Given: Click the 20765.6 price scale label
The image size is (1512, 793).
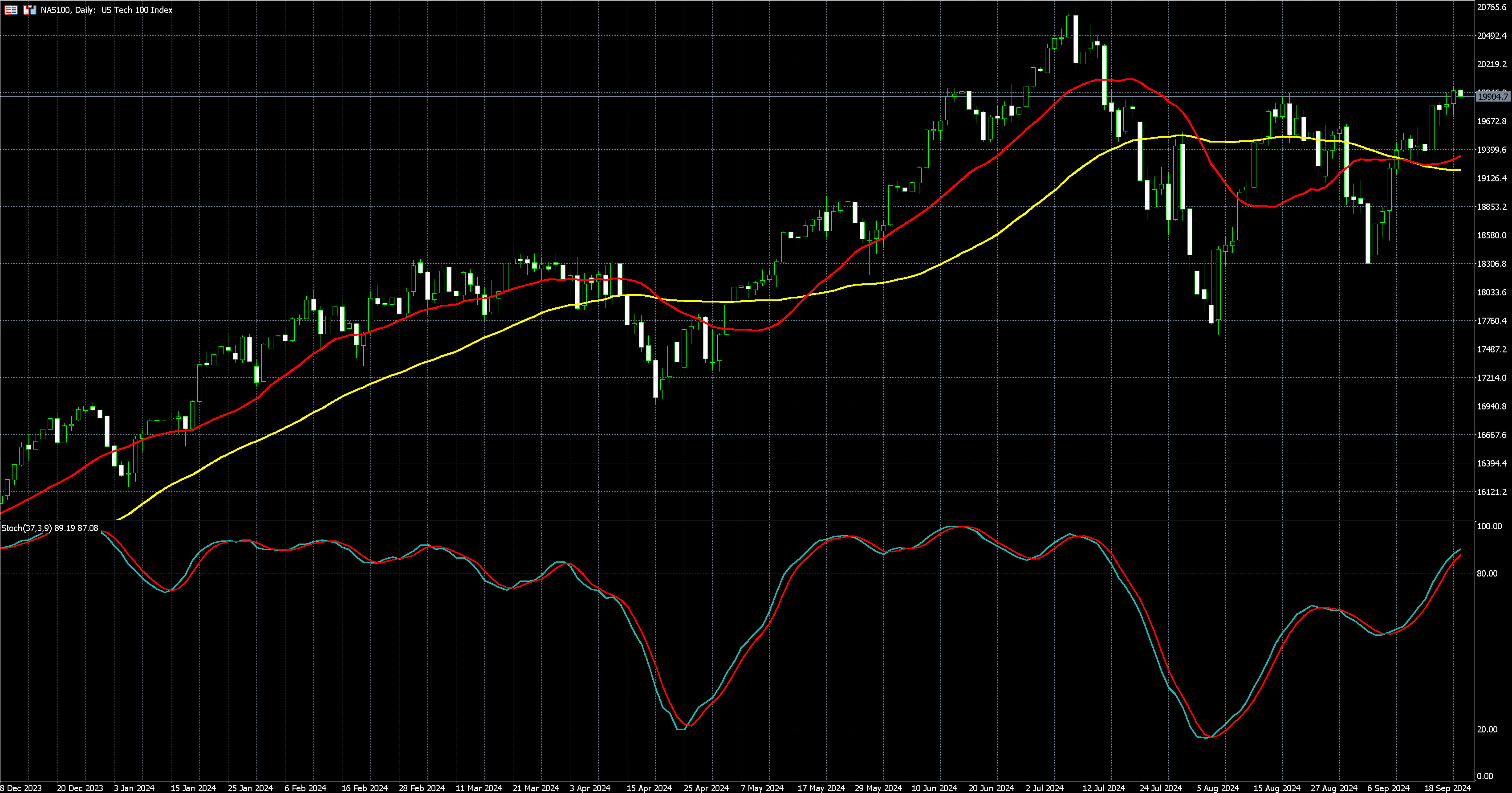Looking at the screenshot, I should [1492, 8].
